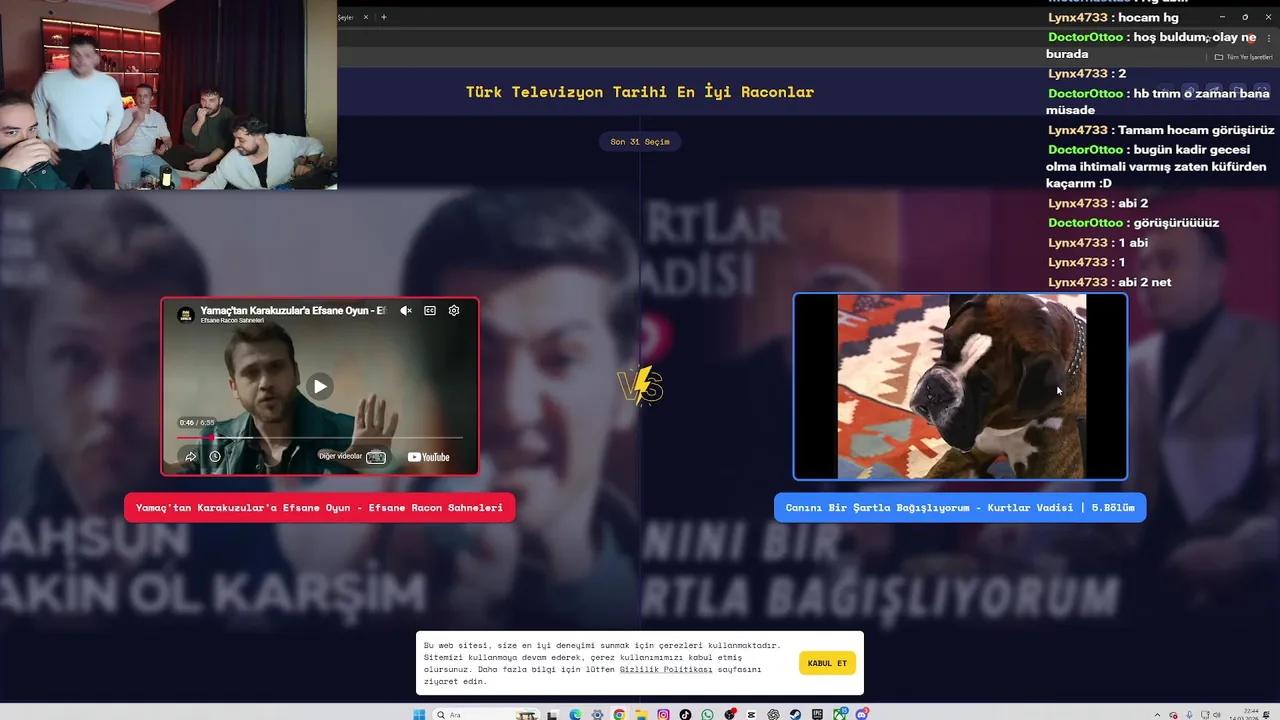Open the Yamaç'tan Karakuzular'a title link in the player
This screenshot has width=1280, height=720.
coord(292,311)
